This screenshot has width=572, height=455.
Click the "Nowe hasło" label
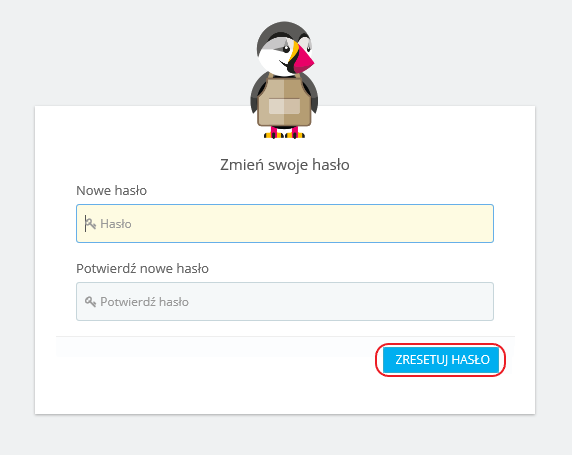click(111, 190)
